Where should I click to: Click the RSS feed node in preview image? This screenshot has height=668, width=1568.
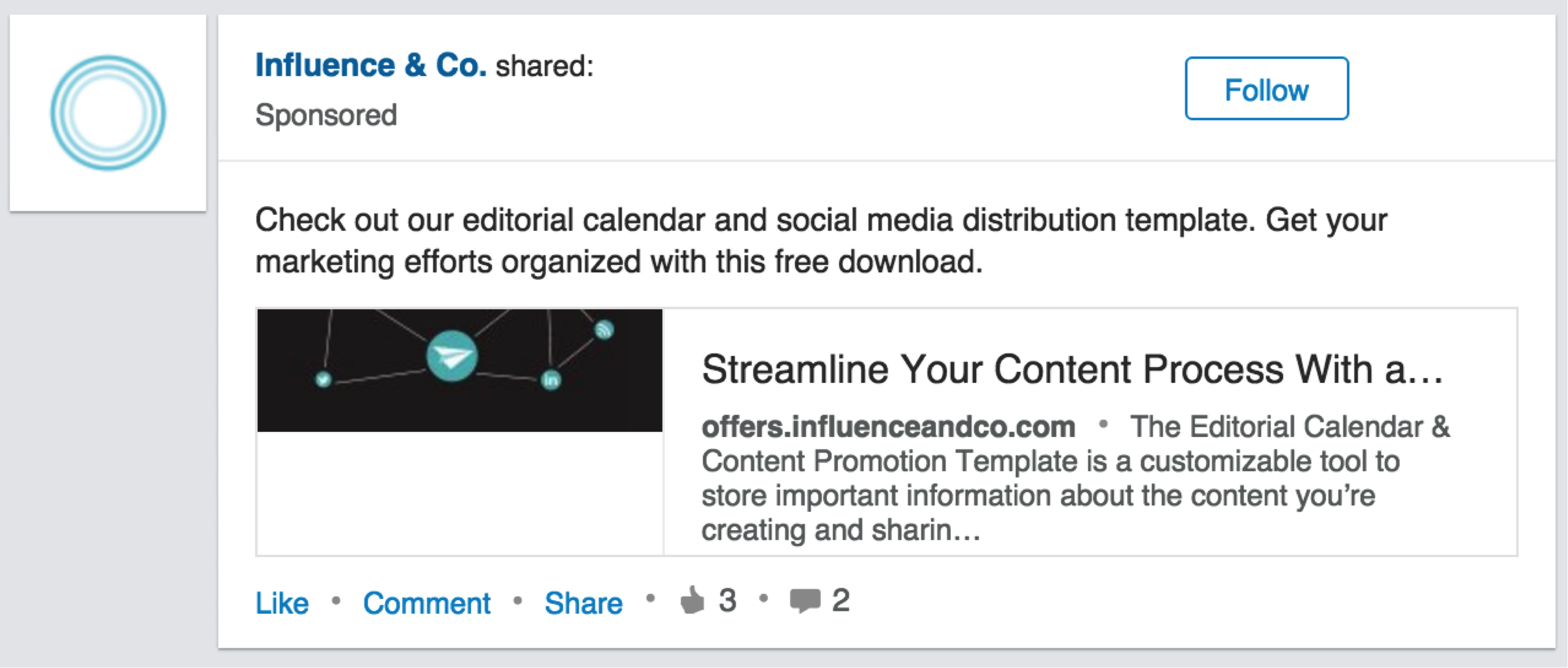[604, 330]
